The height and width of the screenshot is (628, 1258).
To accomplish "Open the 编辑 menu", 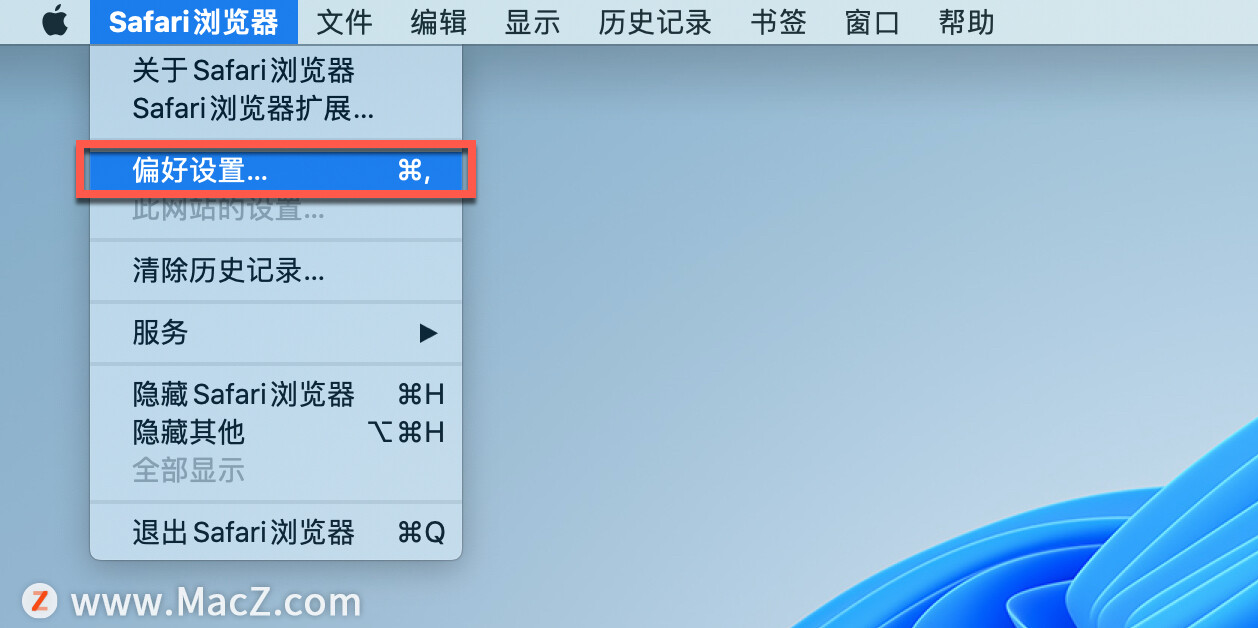I will [x=438, y=22].
